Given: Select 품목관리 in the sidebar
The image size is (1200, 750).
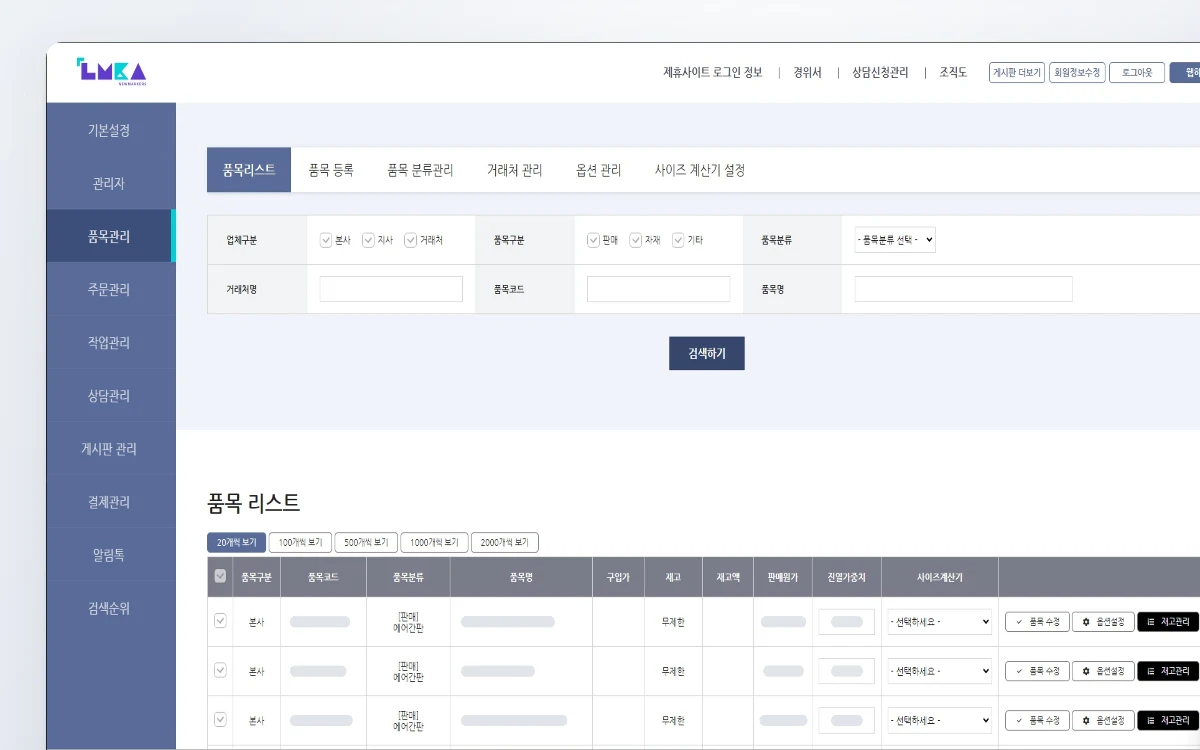Looking at the screenshot, I should (x=109, y=237).
